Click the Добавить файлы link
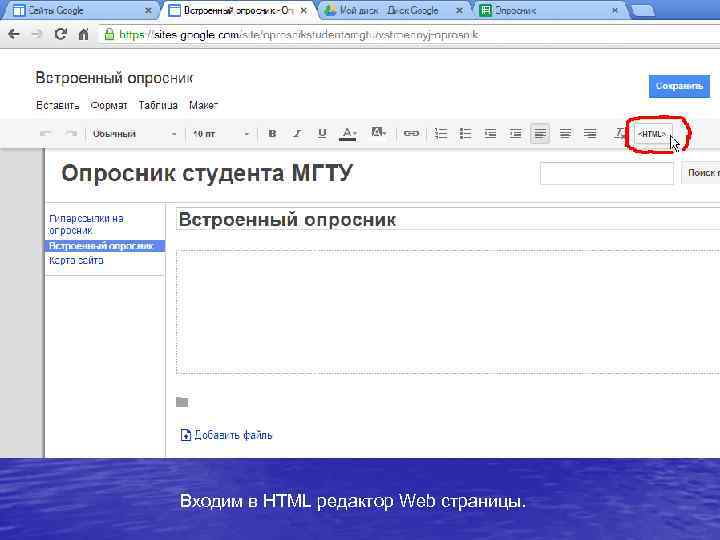This screenshot has height=540, width=720. [233, 435]
